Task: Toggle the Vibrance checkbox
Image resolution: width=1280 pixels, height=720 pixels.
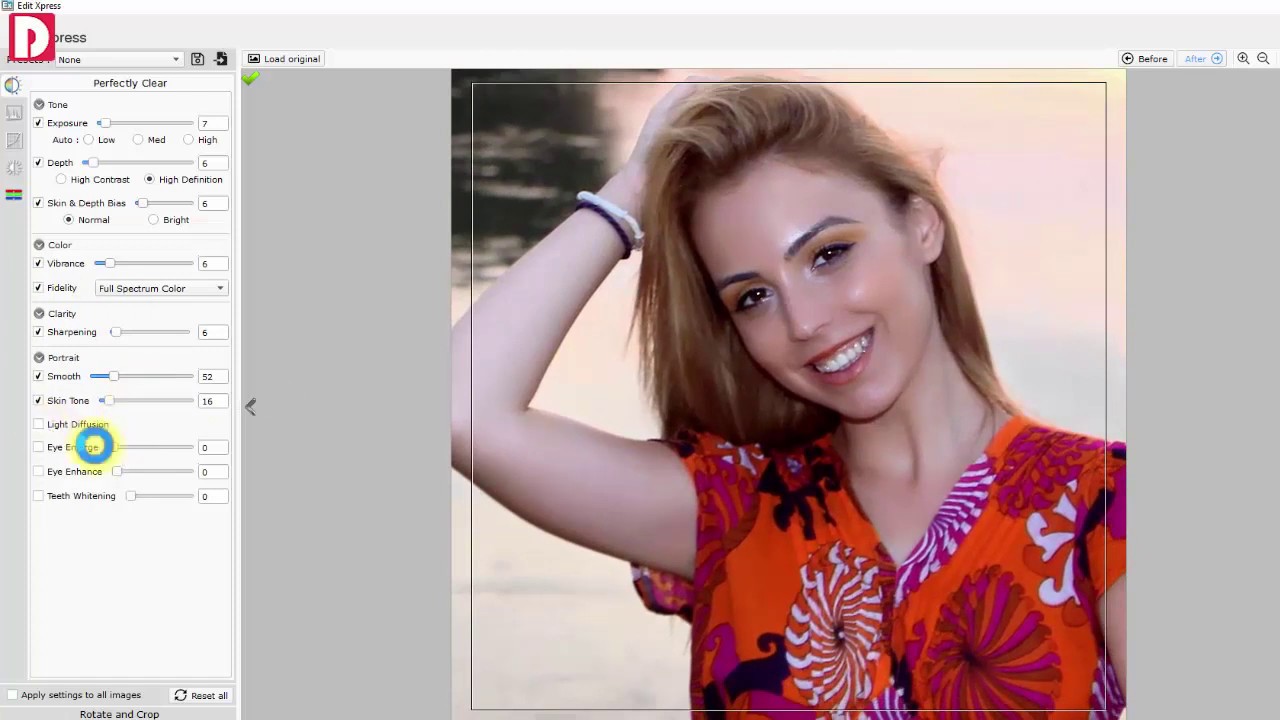Action: [38, 264]
